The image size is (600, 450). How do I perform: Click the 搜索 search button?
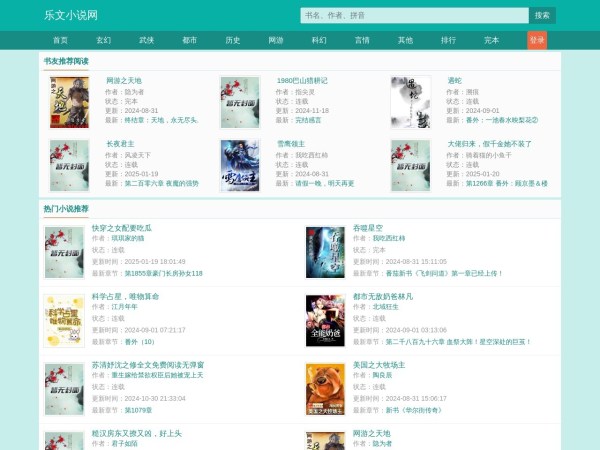click(542, 16)
